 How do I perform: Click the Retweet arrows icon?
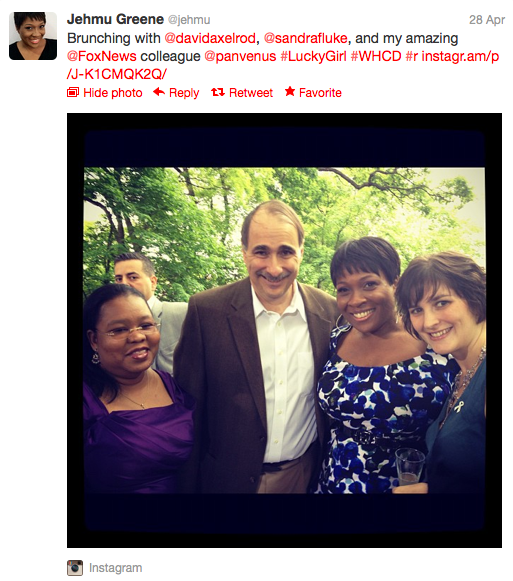tap(218, 92)
